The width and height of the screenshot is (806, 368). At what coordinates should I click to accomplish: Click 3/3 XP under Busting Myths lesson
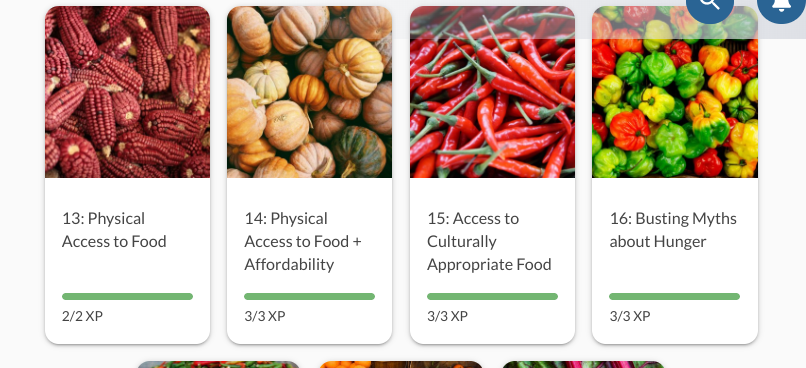(x=630, y=316)
